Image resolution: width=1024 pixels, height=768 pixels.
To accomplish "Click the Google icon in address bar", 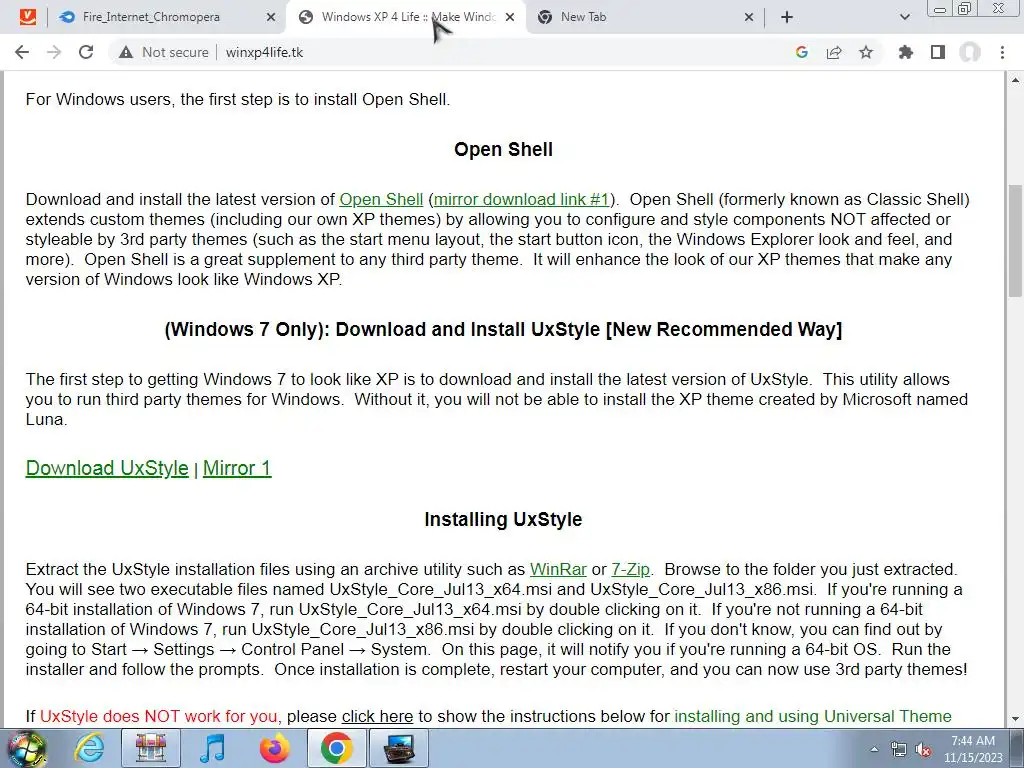I will tap(802, 52).
